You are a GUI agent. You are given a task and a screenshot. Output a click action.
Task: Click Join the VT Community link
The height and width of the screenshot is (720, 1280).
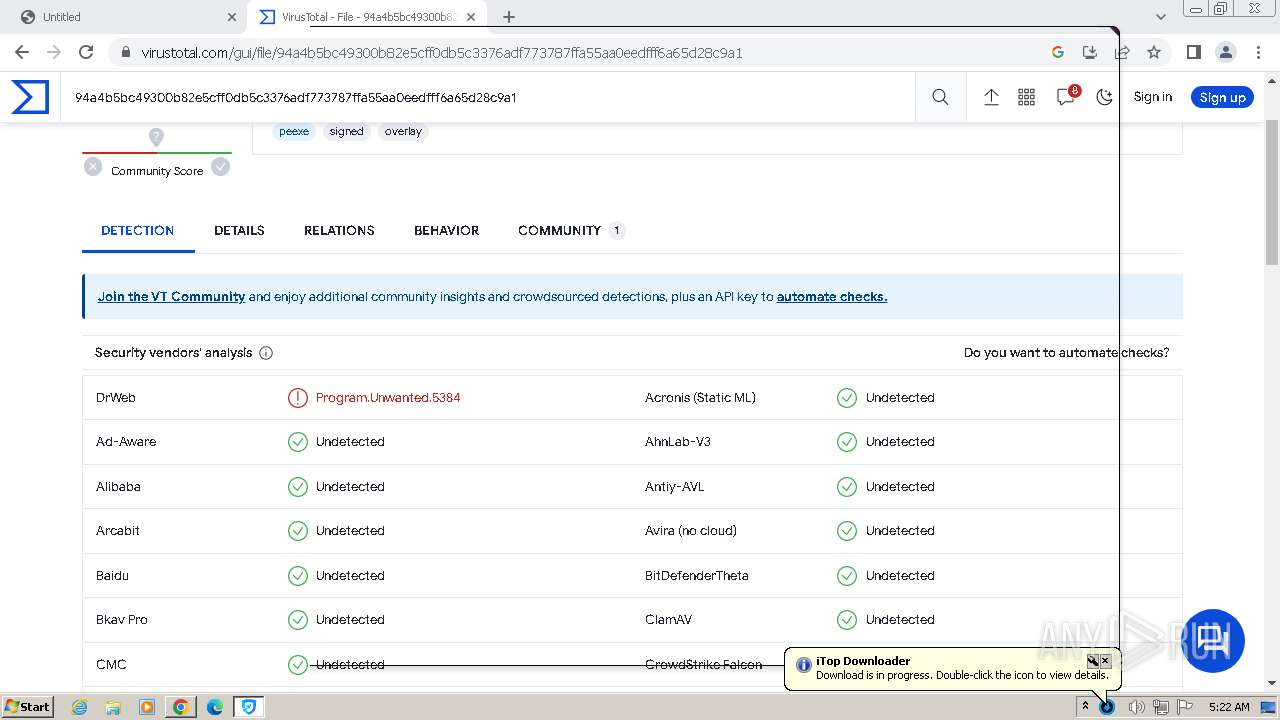[x=171, y=297]
